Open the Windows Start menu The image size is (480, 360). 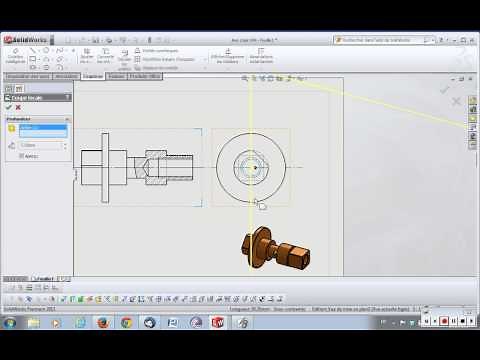pos(10,323)
